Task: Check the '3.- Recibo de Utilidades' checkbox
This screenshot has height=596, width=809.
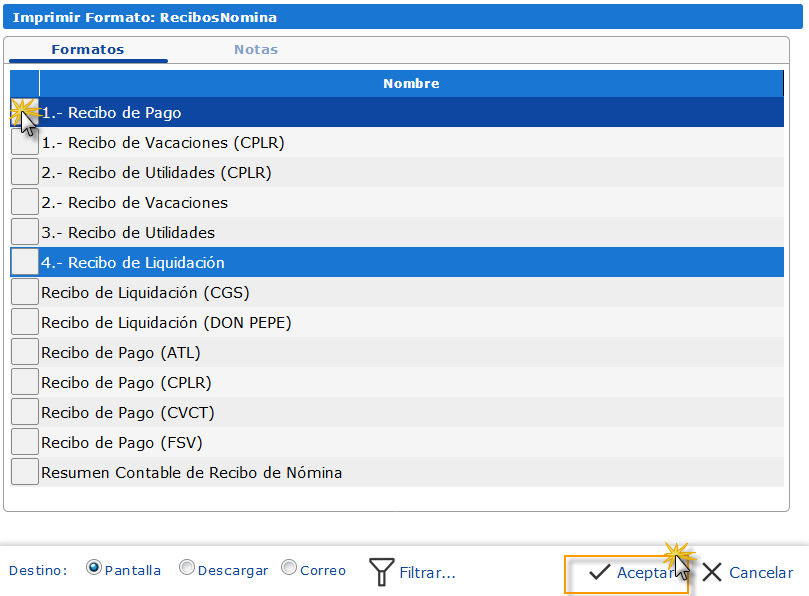Action: click(x=24, y=231)
